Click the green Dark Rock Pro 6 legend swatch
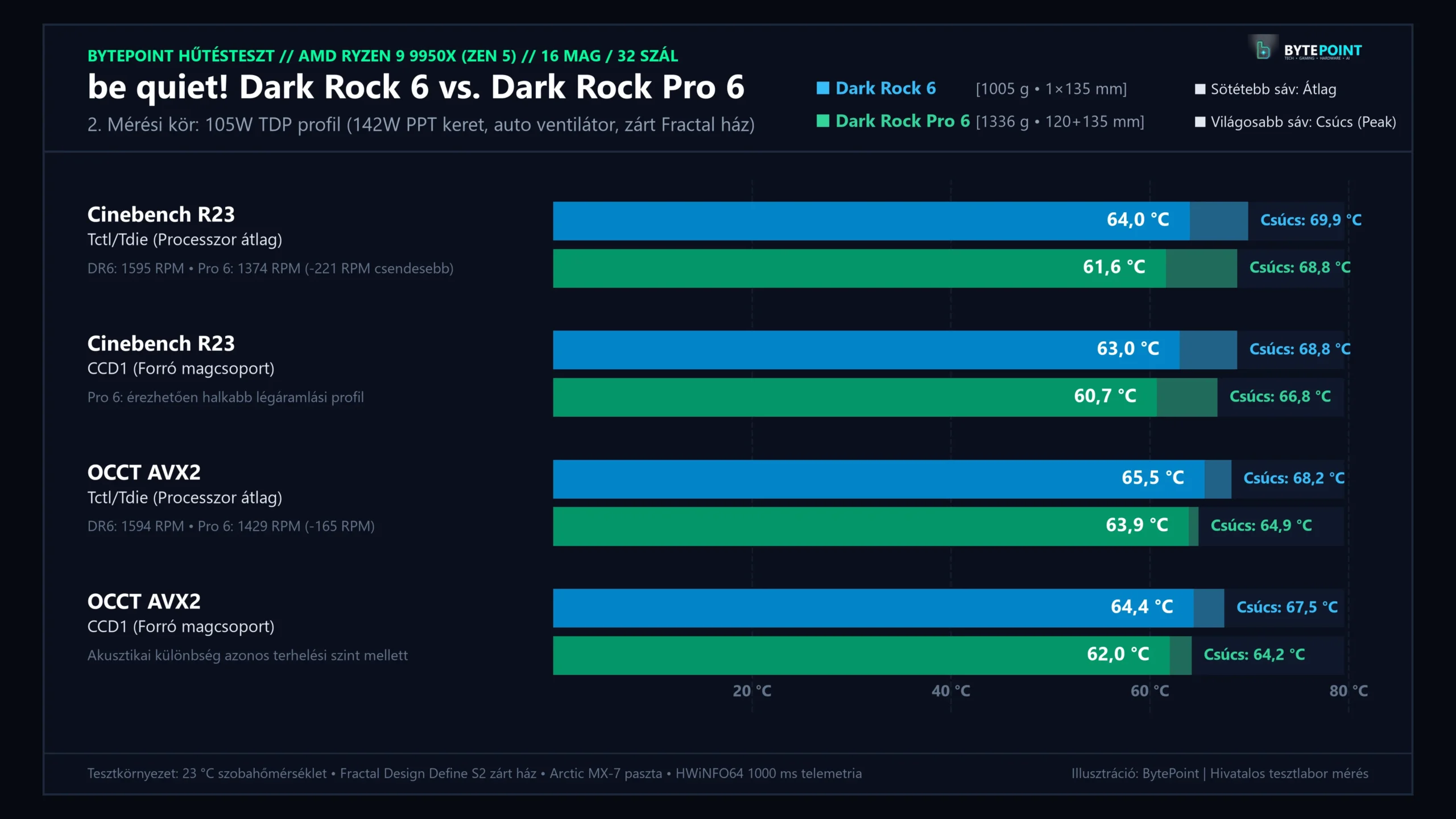 822,121
